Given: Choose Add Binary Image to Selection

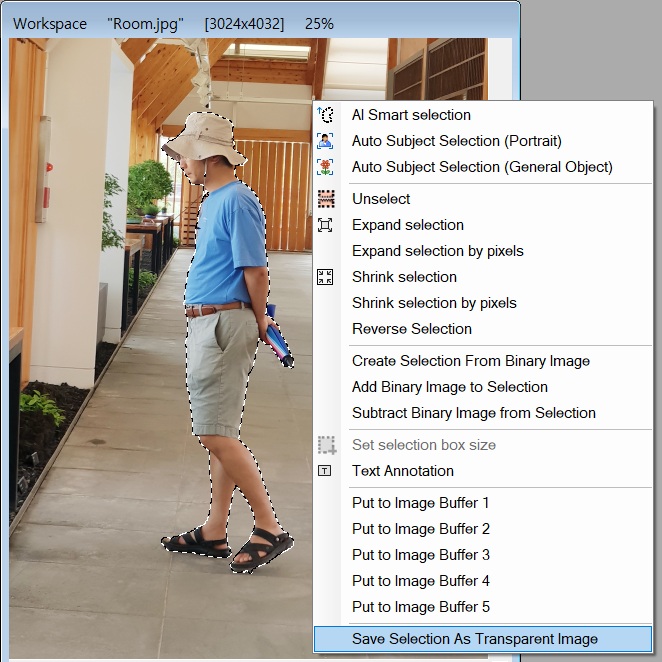Looking at the screenshot, I should click(x=450, y=387).
